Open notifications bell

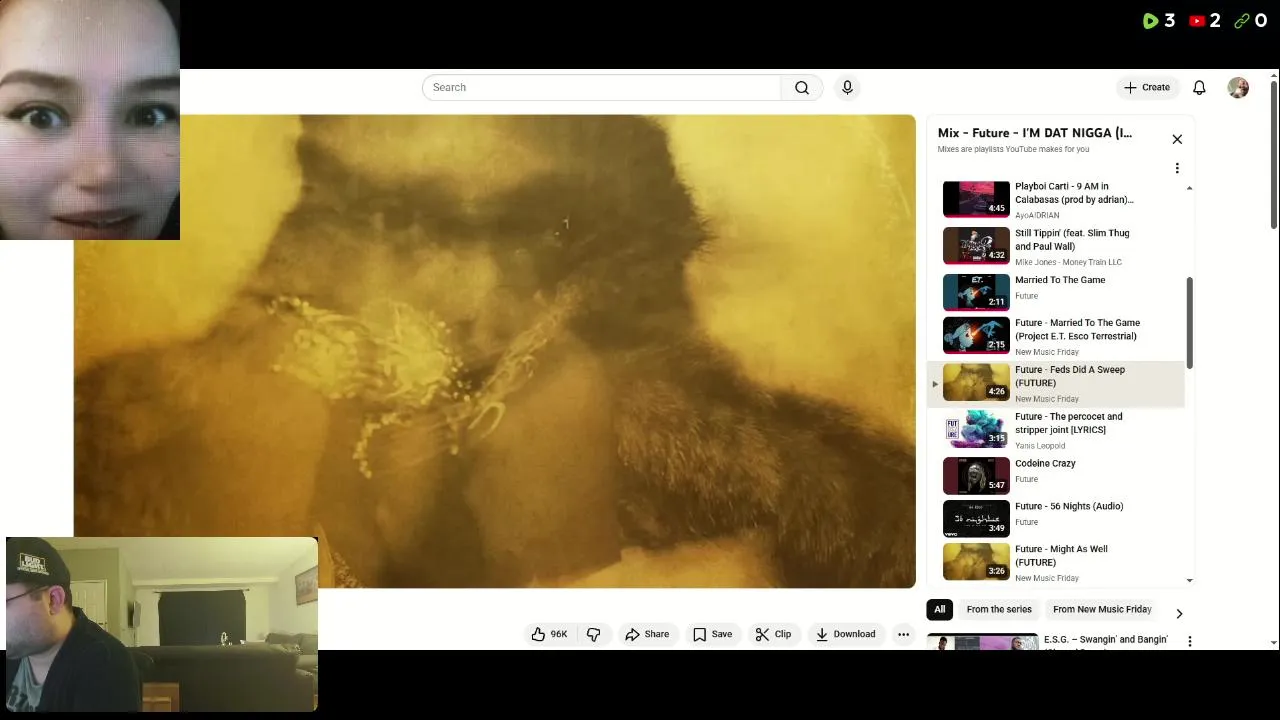click(x=1199, y=88)
